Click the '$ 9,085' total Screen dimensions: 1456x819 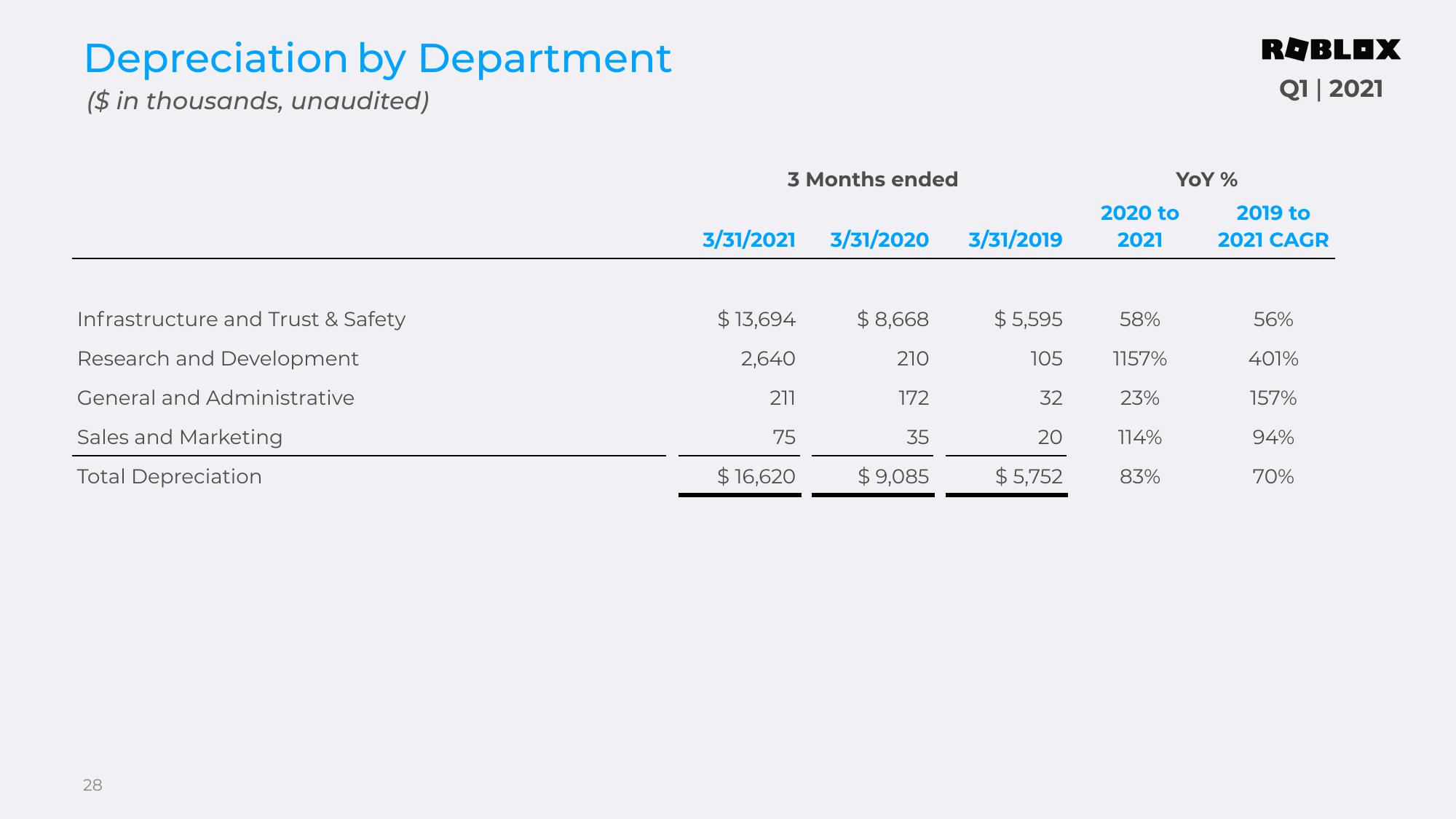click(893, 476)
